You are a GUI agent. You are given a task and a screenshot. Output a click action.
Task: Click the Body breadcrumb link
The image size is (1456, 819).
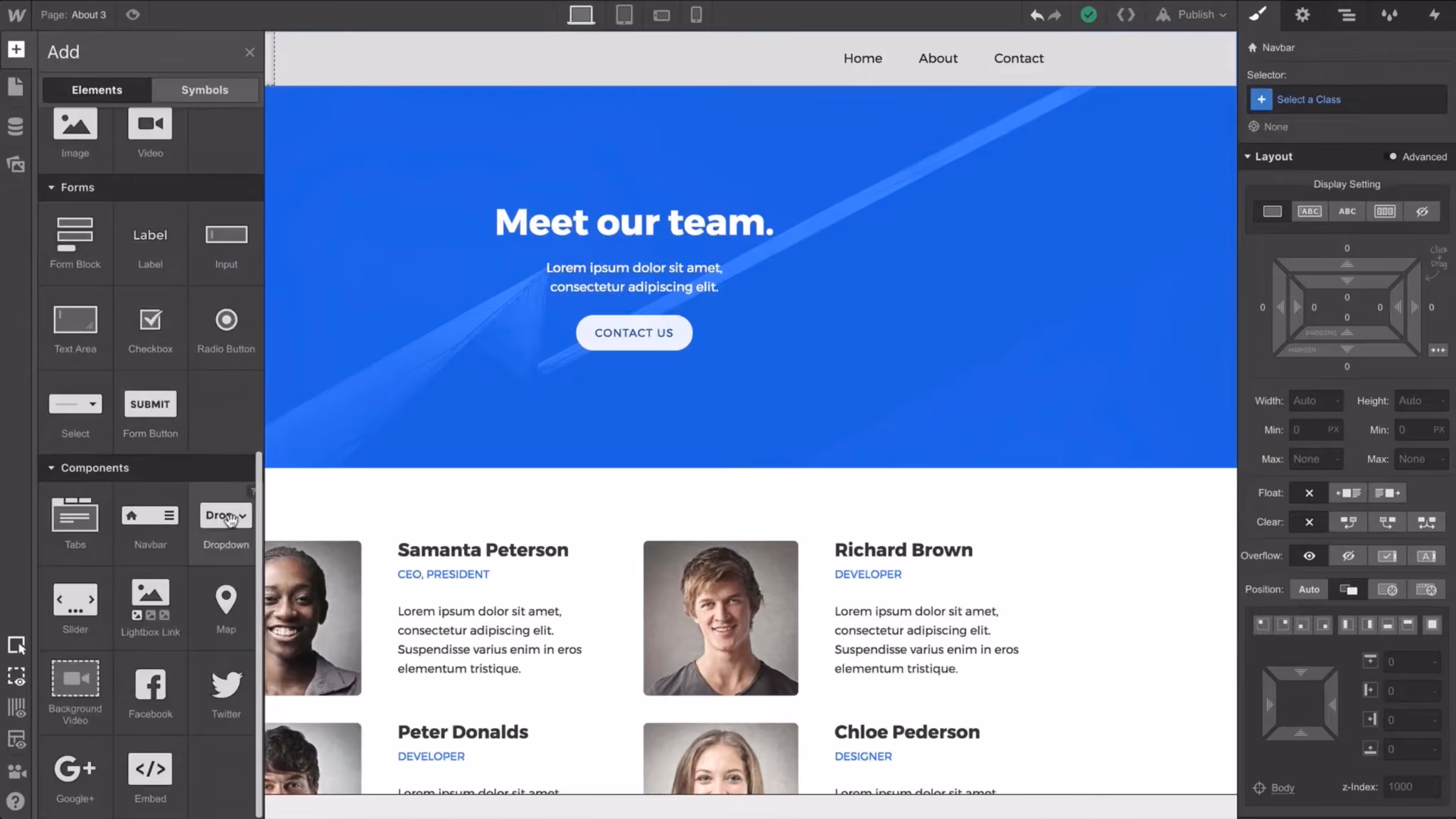(x=1282, y=788)
